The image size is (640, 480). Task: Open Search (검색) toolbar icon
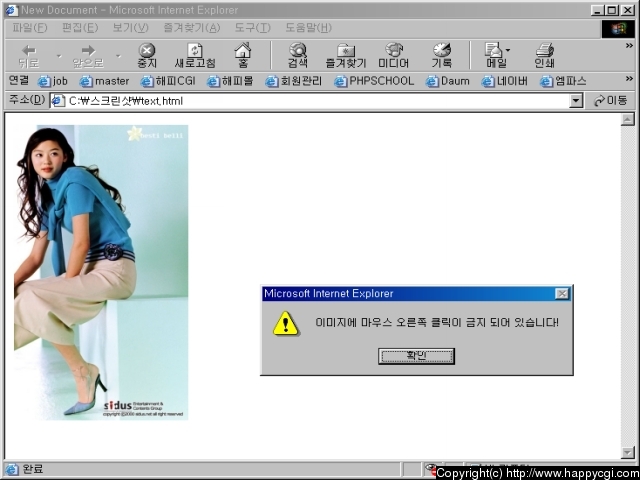click(298, 56)
